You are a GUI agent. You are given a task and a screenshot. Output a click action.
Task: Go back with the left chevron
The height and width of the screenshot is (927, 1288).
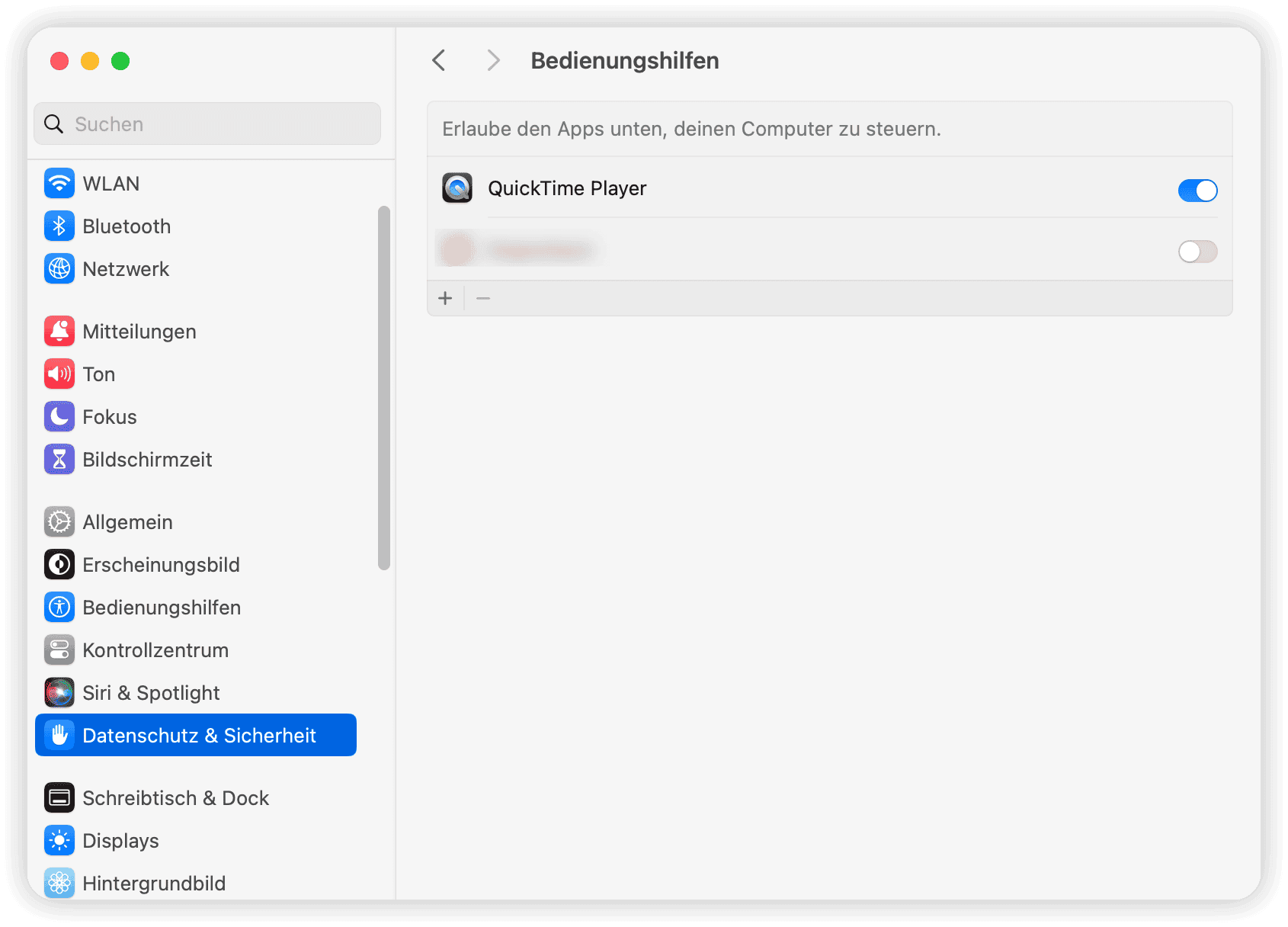[x=438, y=60]
